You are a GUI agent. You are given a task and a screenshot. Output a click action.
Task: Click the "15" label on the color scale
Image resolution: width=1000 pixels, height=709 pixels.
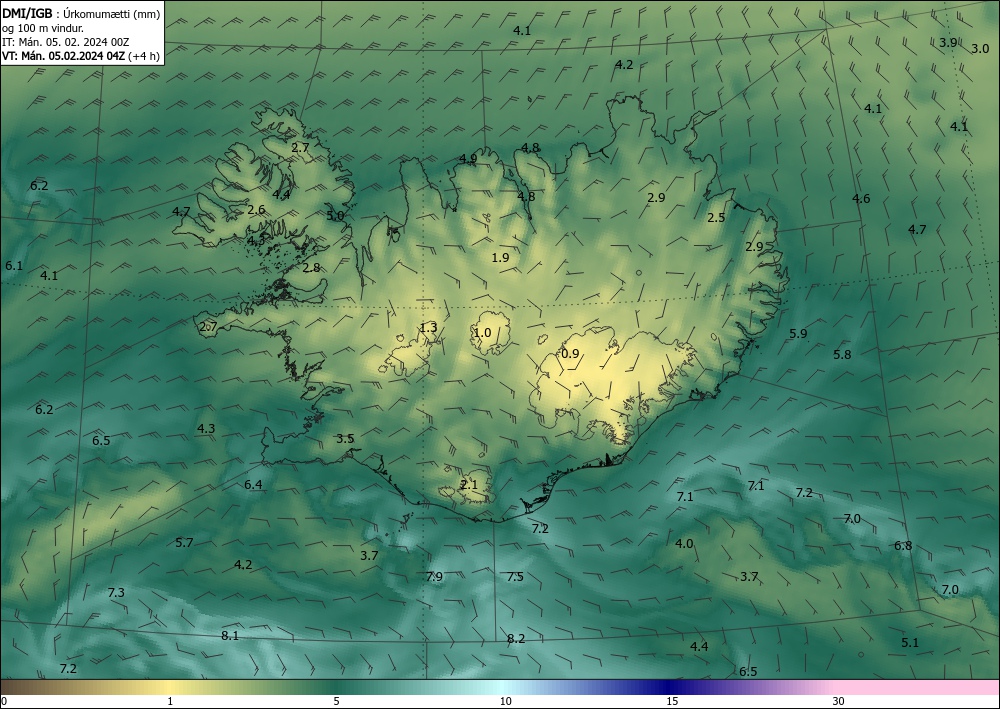coord(672,701)
